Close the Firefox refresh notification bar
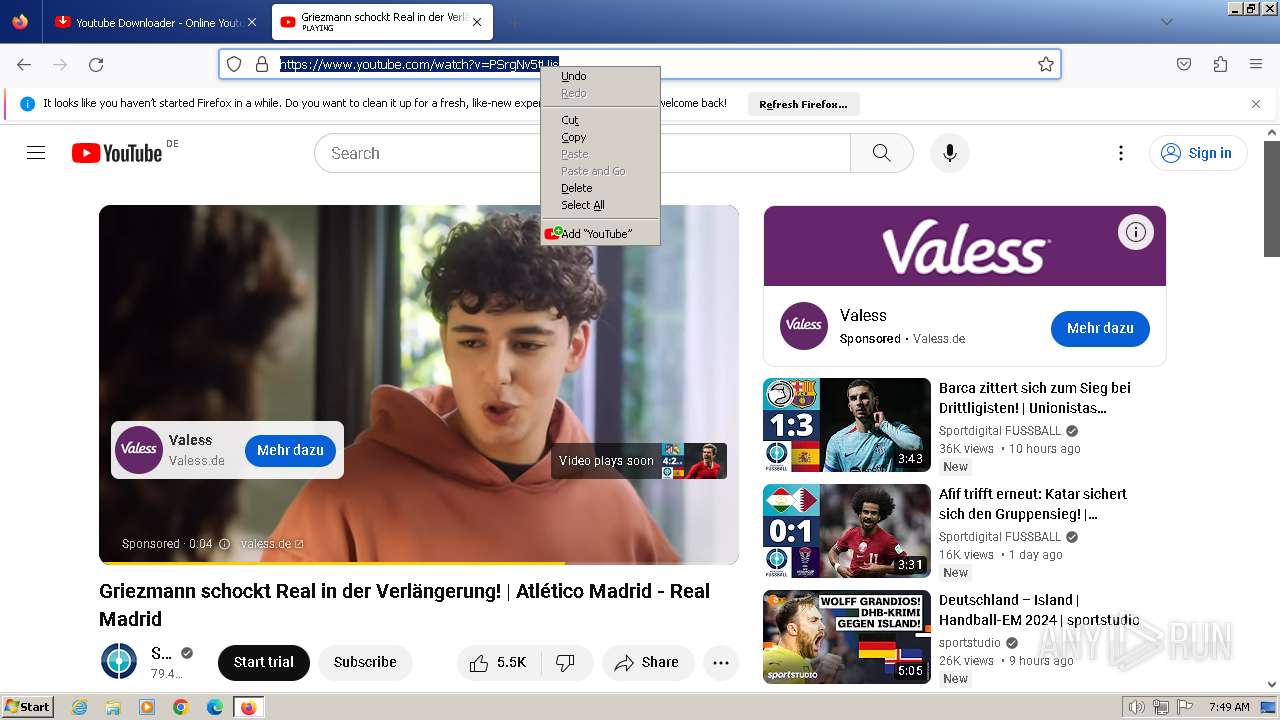The image size is (1280, 720). click(x=1256, y=104)
